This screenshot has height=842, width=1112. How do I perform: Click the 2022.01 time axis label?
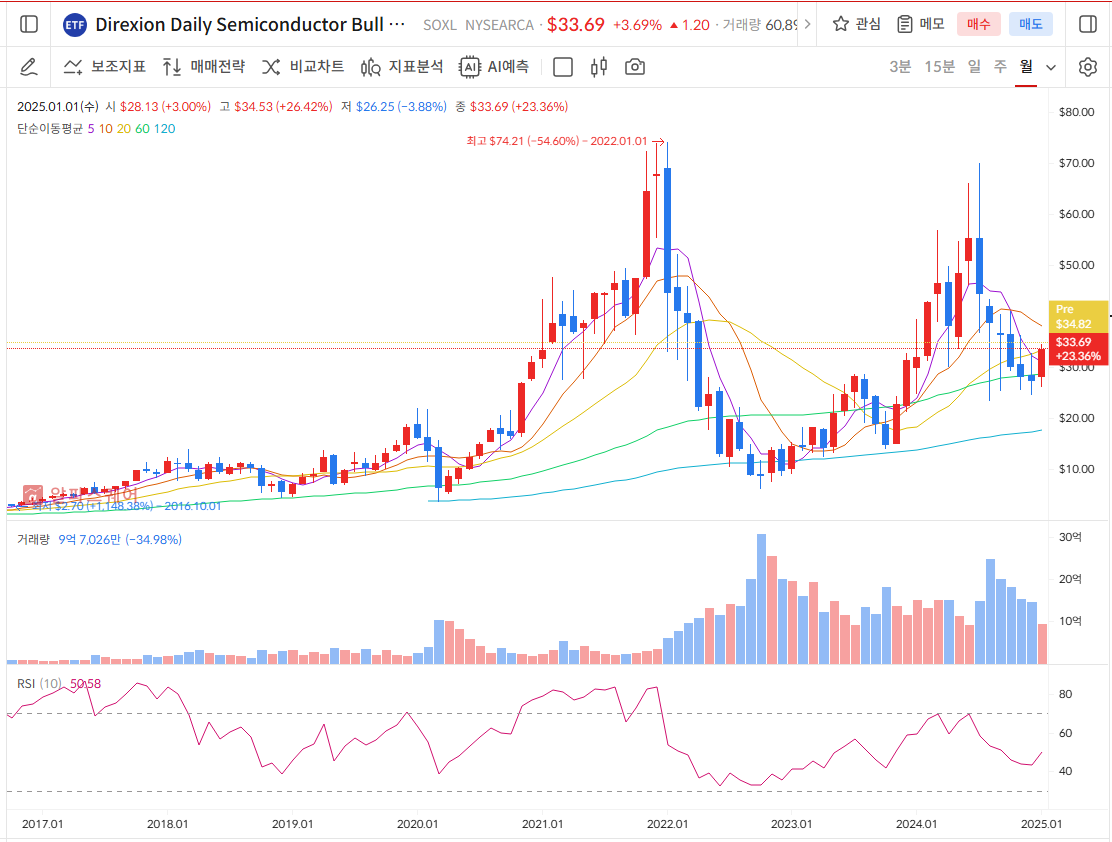(667, 824)
